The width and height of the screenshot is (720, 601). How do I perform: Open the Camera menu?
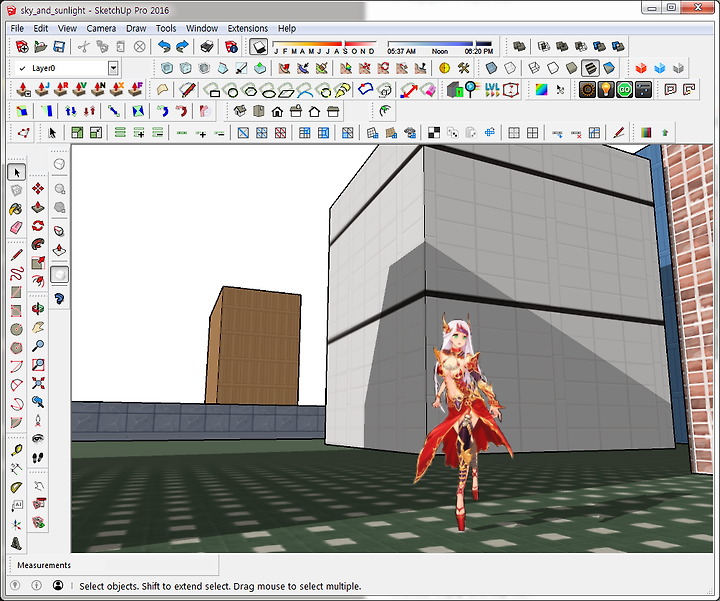click(x=101, y=28)
